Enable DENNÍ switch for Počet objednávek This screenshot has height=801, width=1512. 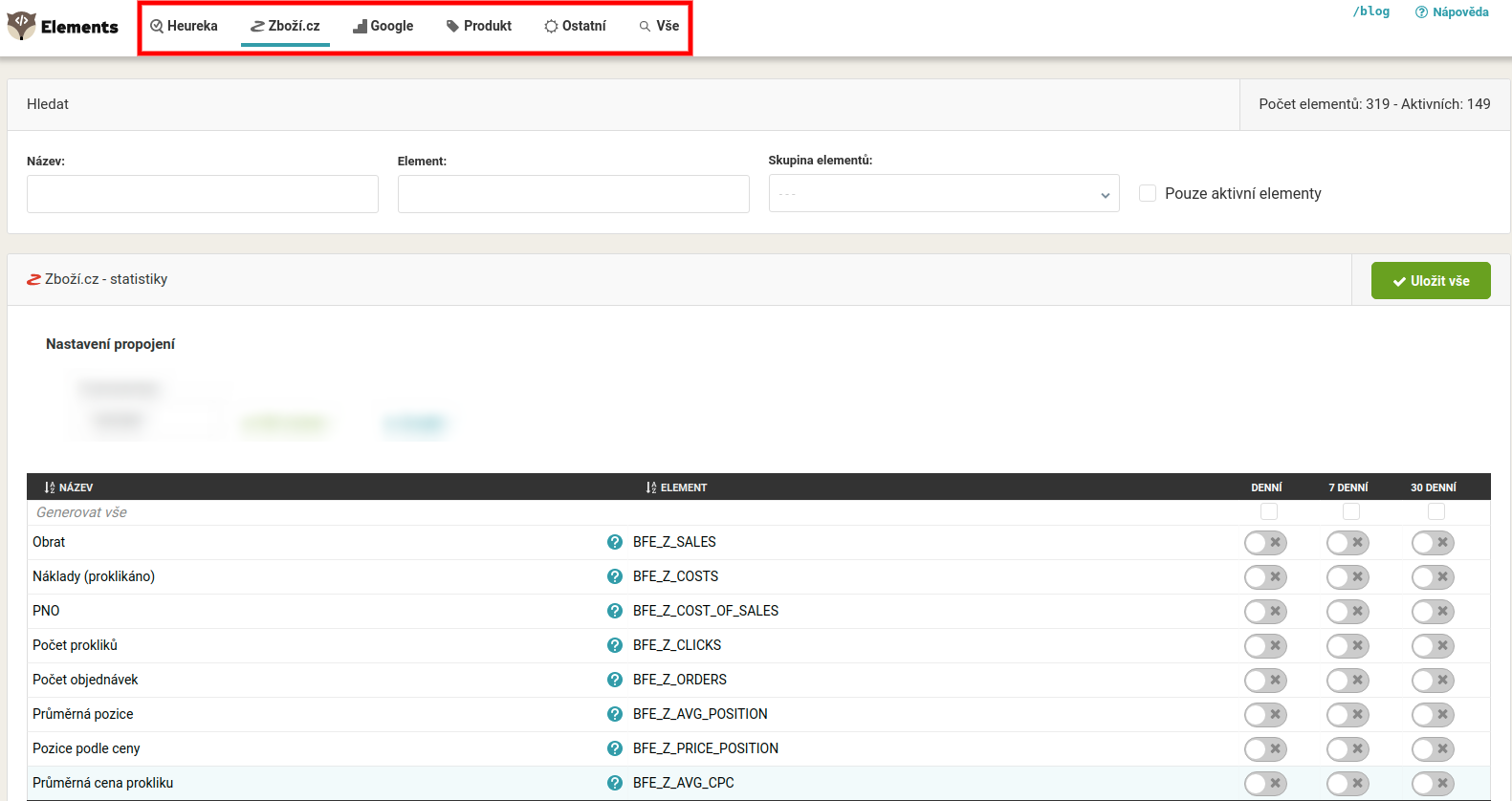[x=1265, y=681]
